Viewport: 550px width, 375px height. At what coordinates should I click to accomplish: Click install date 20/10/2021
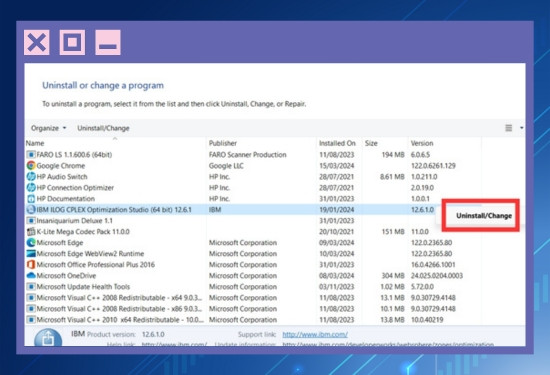coord(336,232)
